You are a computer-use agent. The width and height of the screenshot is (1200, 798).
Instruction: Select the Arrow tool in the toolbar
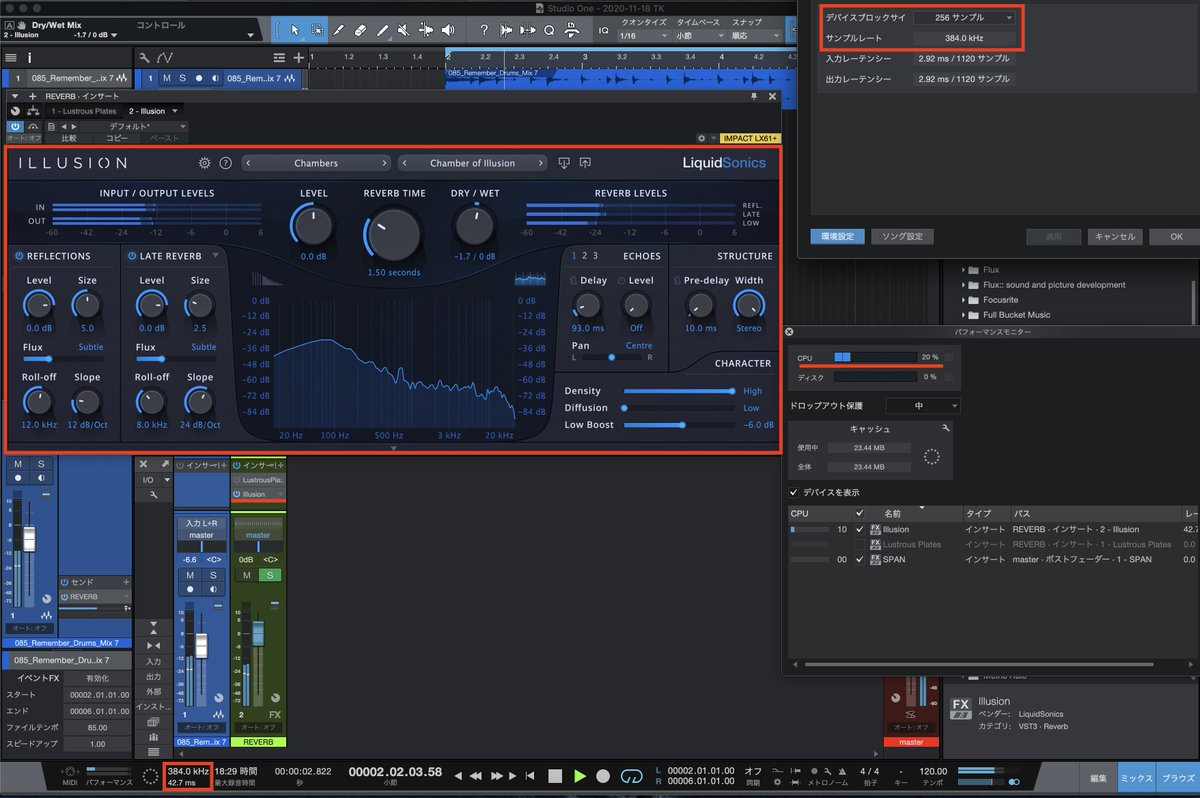[294, 30]
